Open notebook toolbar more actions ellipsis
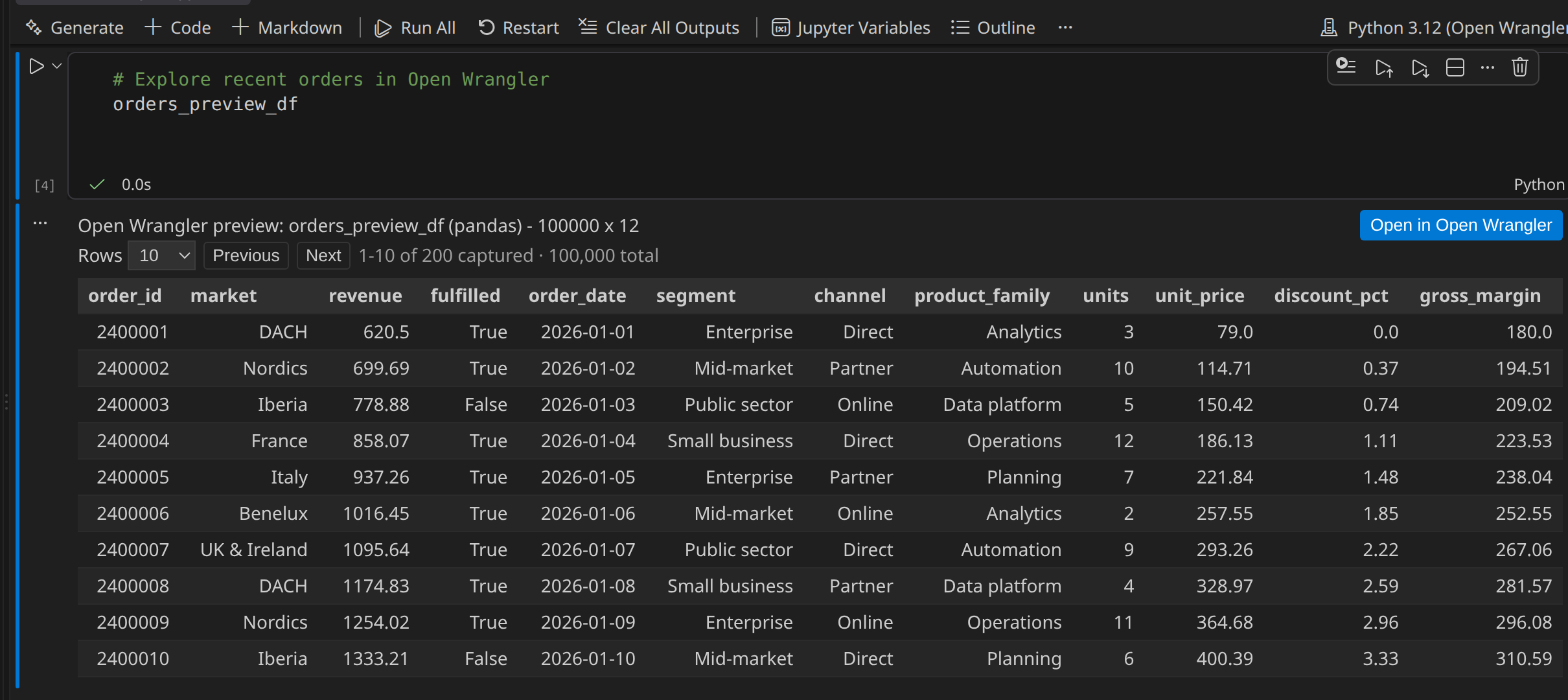This screenshot has height=700, width=1568. pyautogui.click(x=1065, y=28)
